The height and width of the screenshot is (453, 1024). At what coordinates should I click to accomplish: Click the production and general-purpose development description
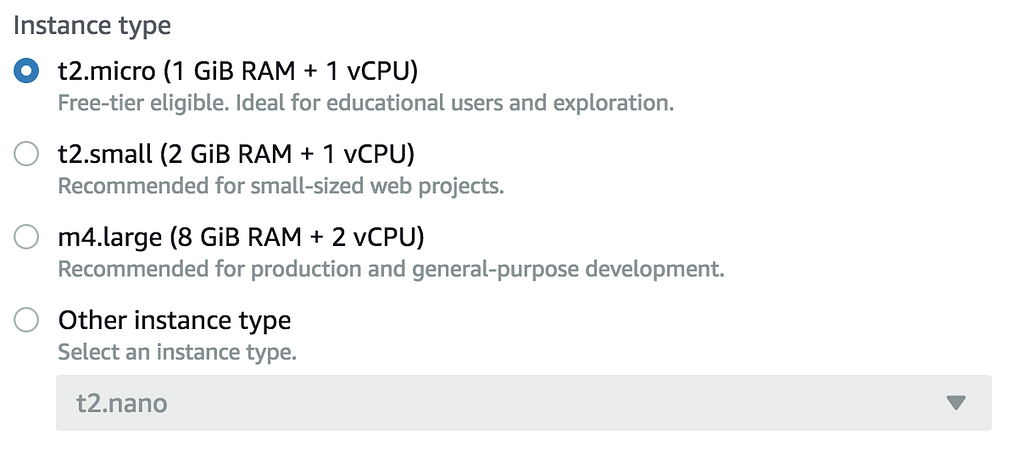click(390, 269)
